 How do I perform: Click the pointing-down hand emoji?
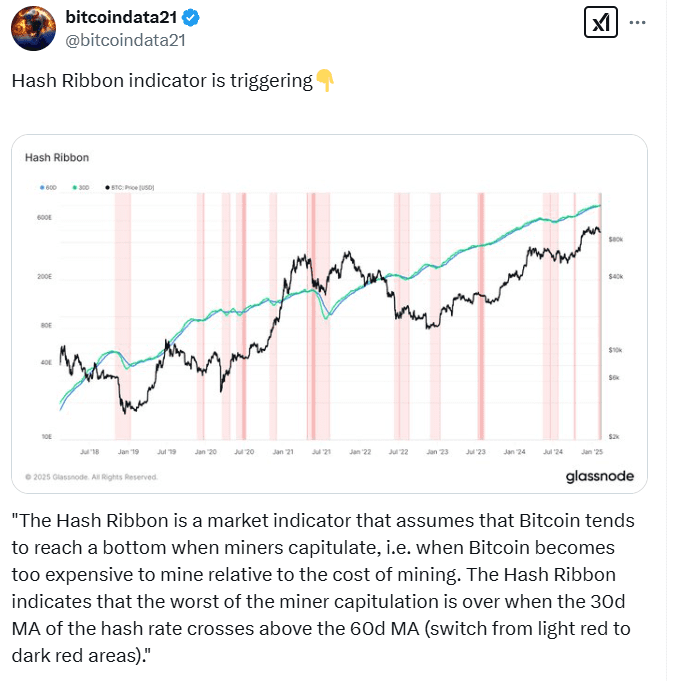[x=325, y=80]
